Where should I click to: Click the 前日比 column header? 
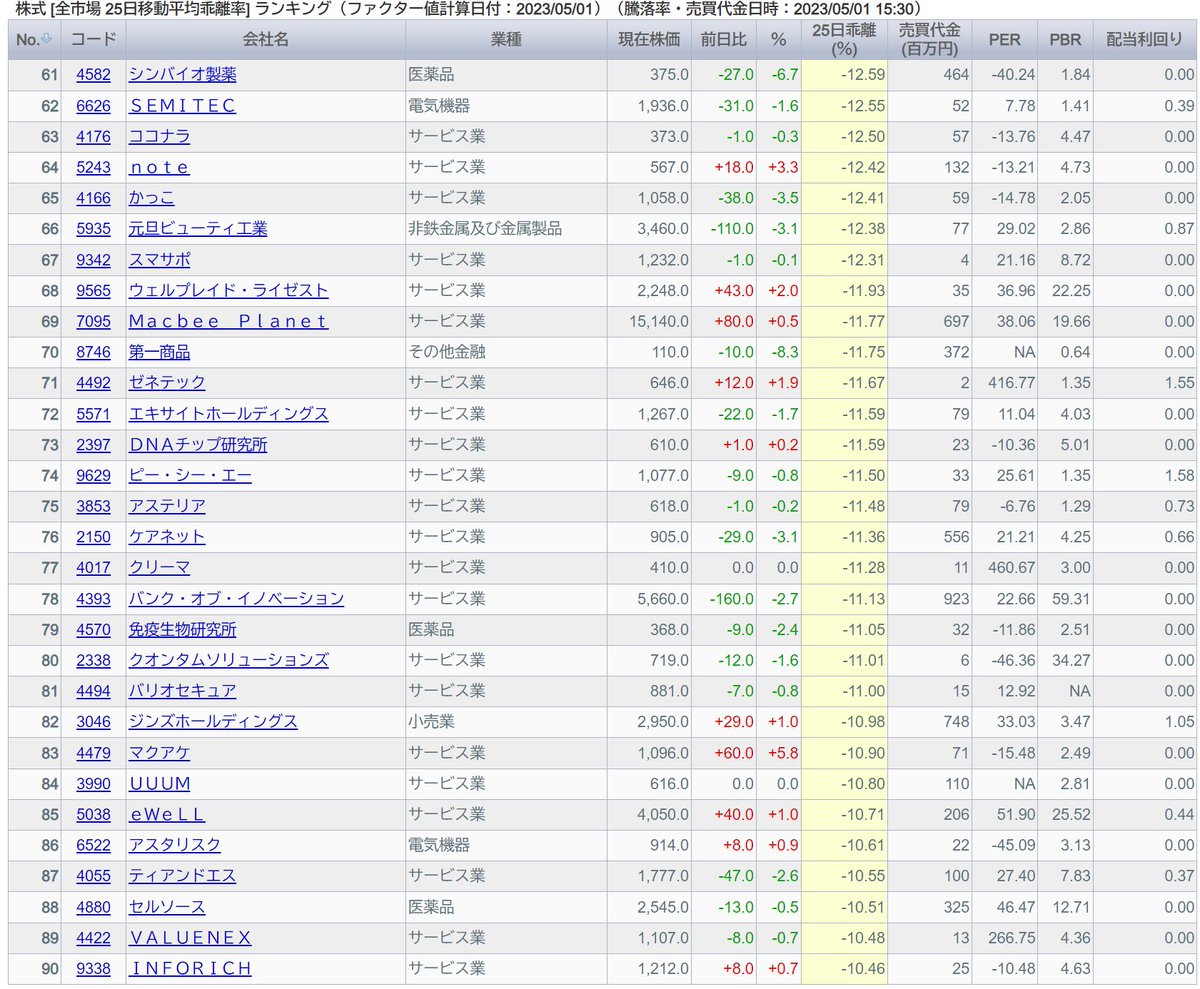pyautogui.click(x=725, y=40)
